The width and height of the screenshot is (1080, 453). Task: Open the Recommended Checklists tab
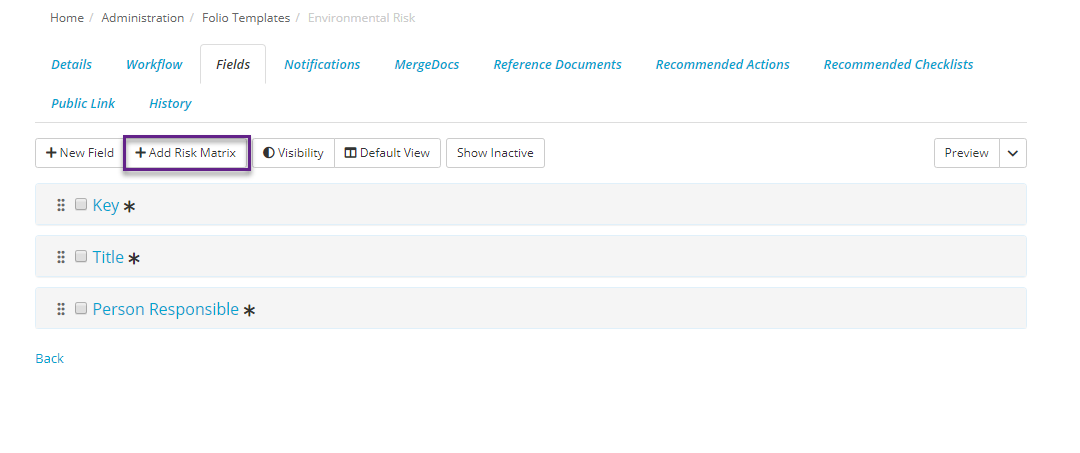tap(898, 64)
